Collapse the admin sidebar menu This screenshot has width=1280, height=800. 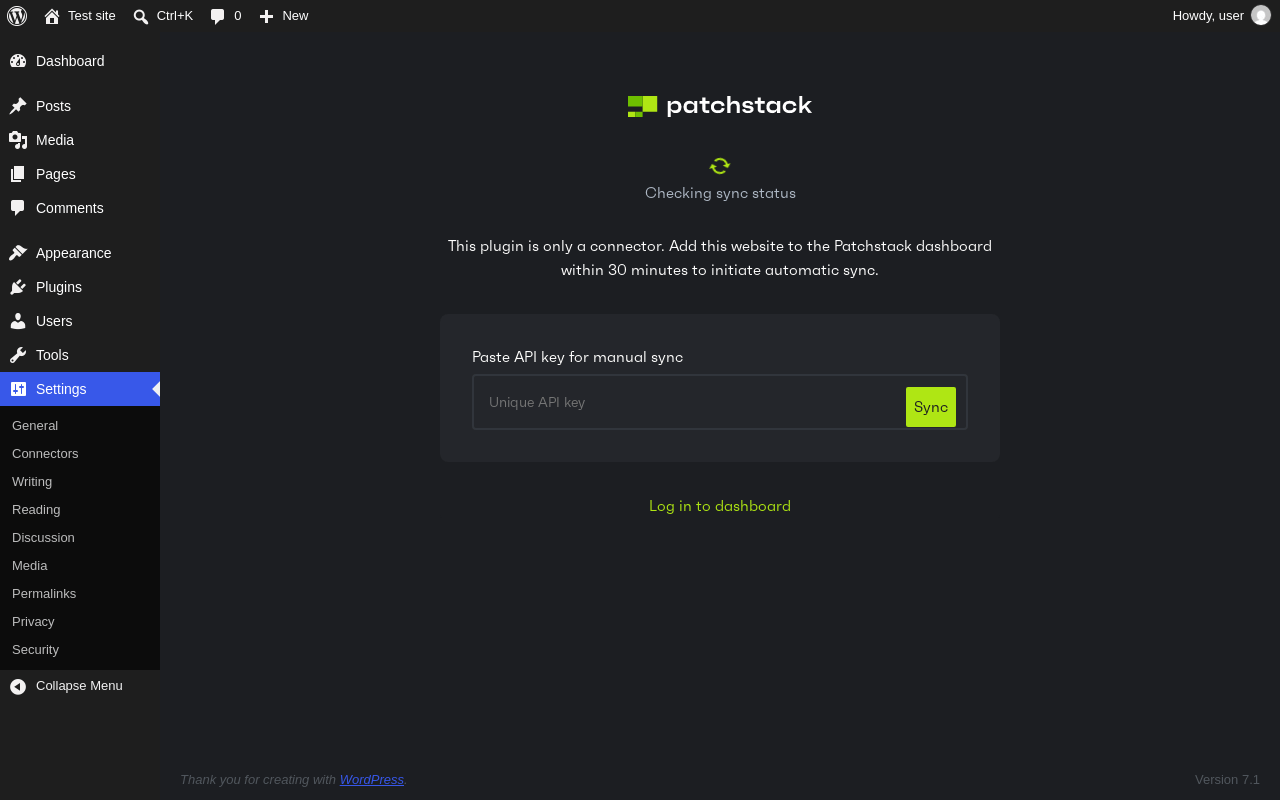[x=79, y=686]
